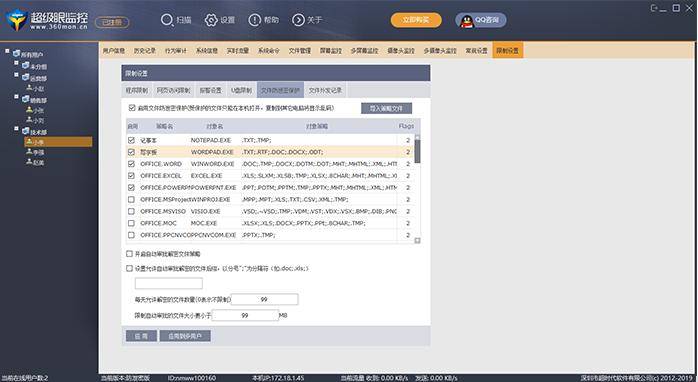
Task: Select the 所有用户 group folder icon
Action: [16, 54]
